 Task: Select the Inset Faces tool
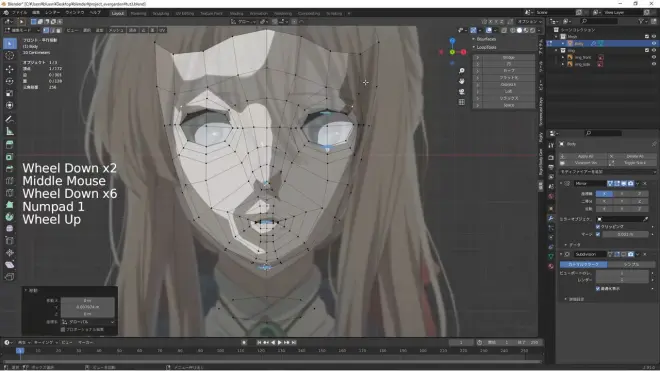(10, 157)
